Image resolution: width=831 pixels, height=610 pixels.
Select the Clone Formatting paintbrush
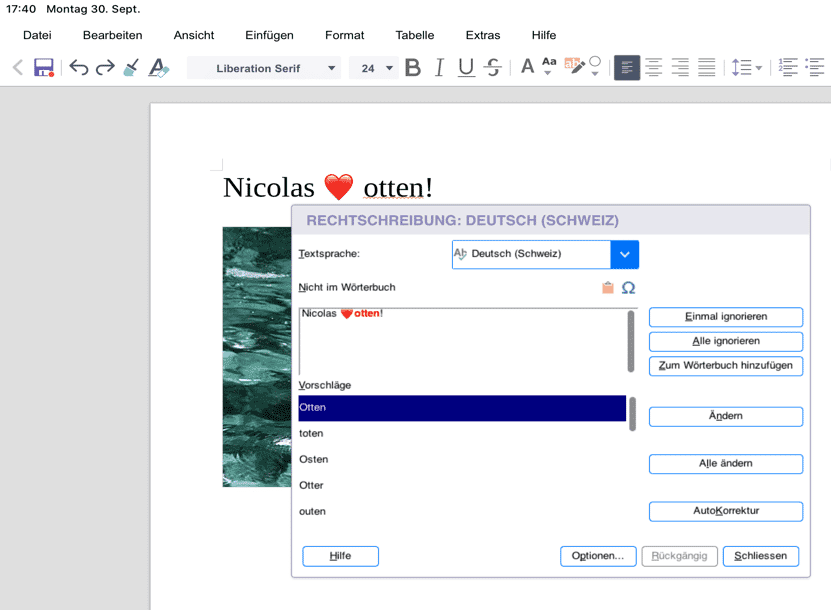click(x=131, y=68)
